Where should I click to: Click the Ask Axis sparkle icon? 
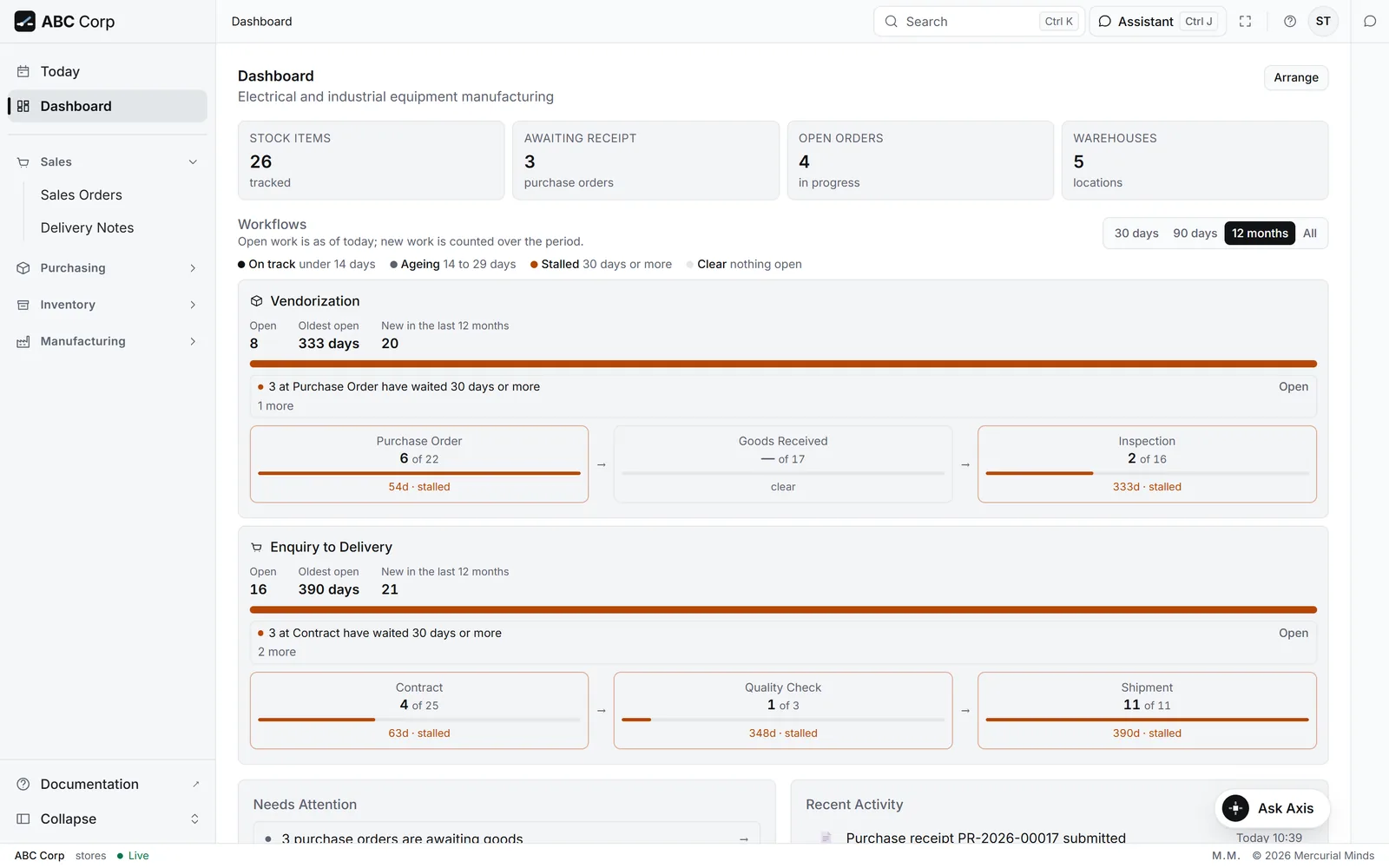1235,808
